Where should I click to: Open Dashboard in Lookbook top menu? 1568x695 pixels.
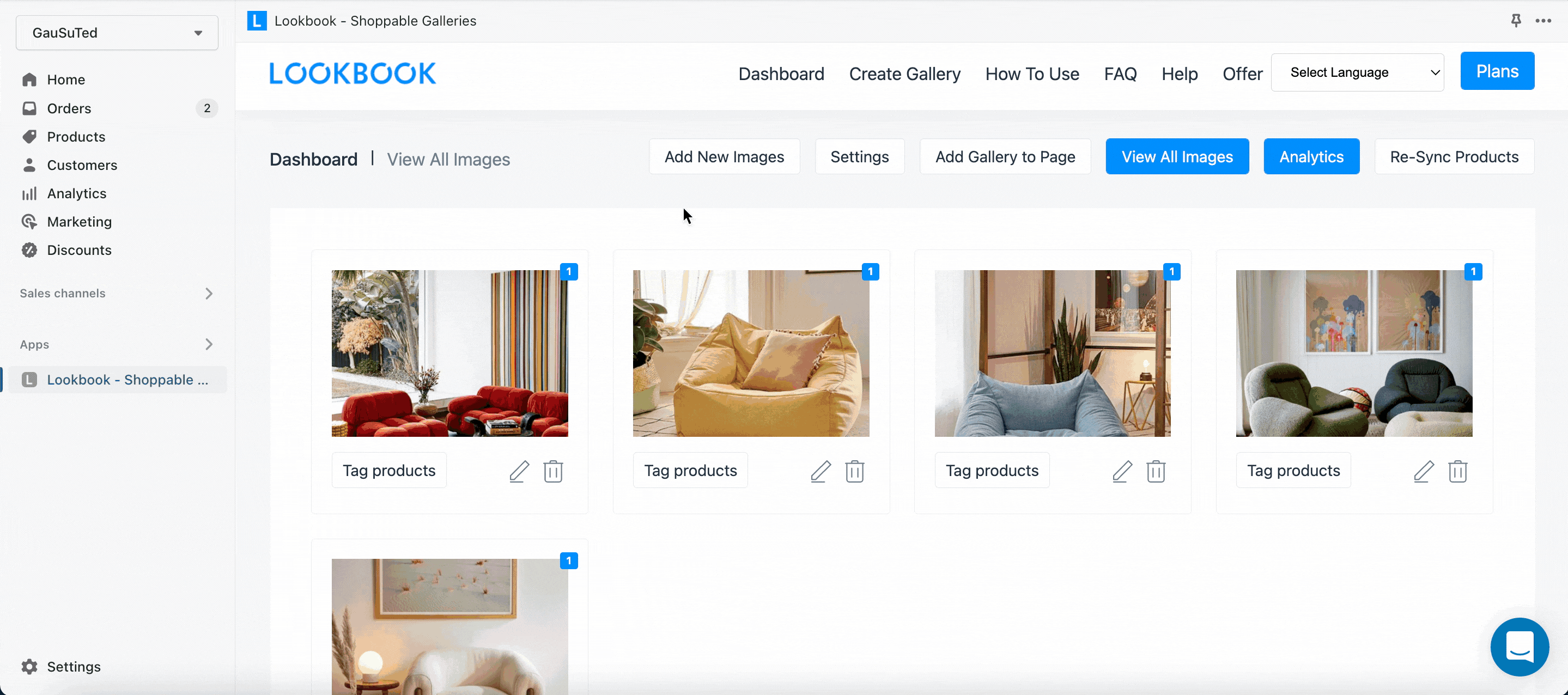[x=781, y=74]
